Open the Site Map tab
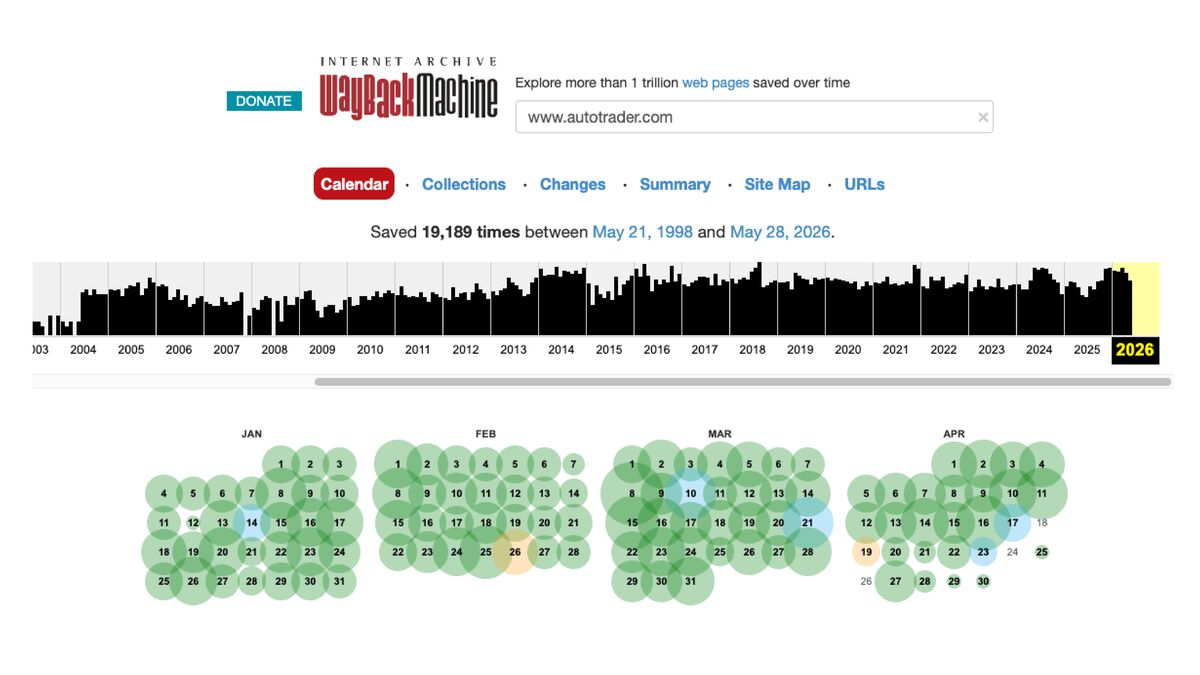Viewport: 1200px width, 675px height. pyautogui.click(x=777, y=184)
